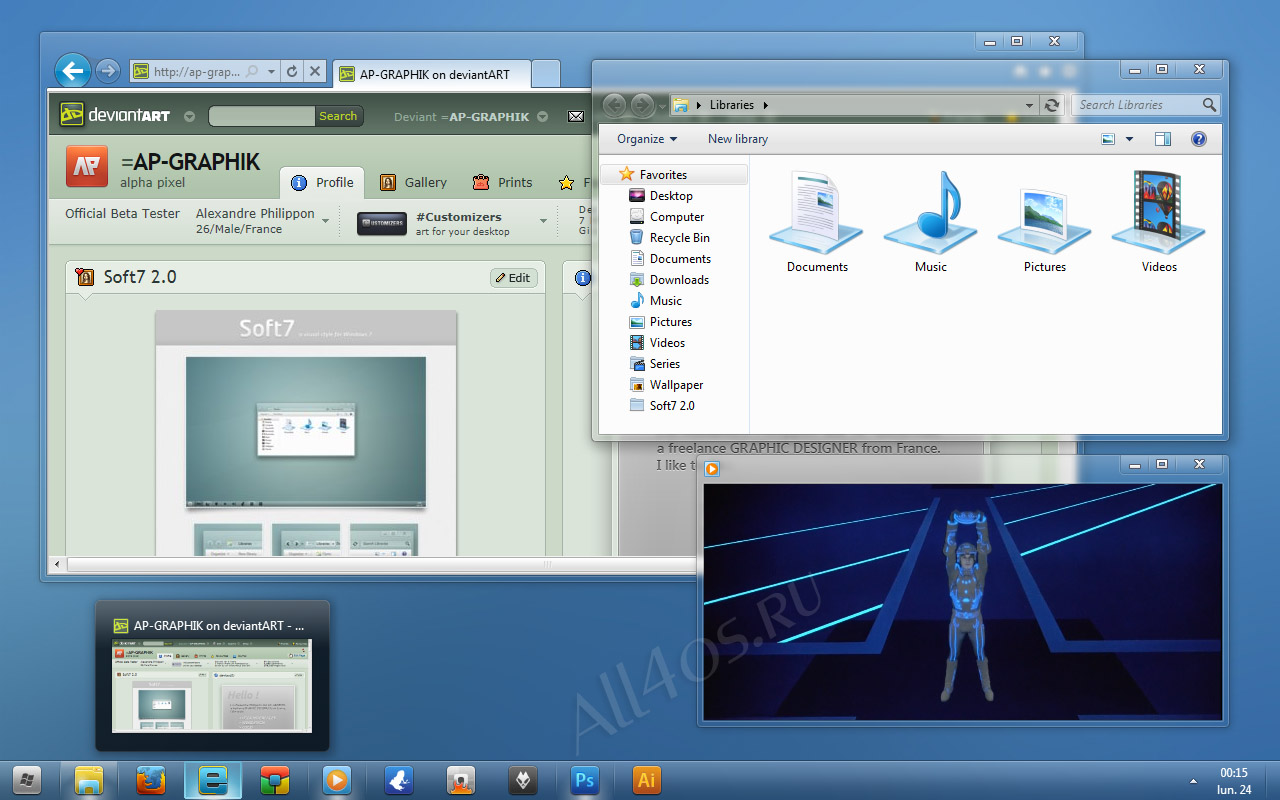The image size is (1280, 800).
Task: Select the Documents library icon
Action: [x=817, y=222]
